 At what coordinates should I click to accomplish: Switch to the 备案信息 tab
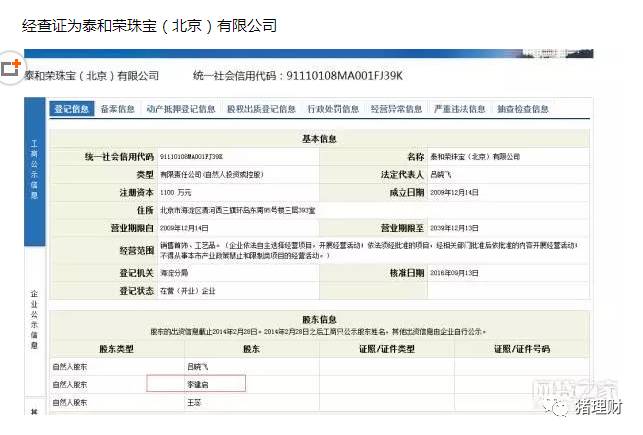pos(118,109)
